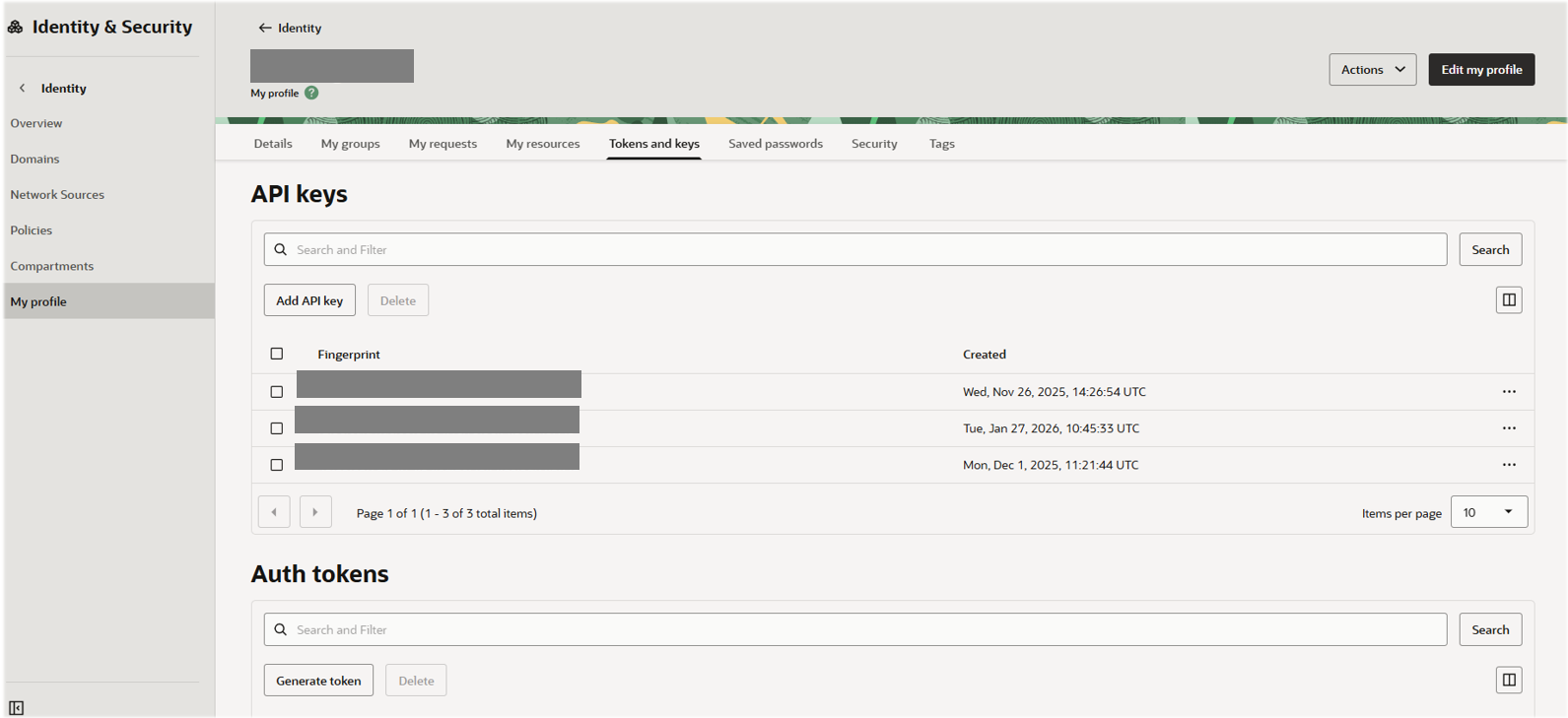
Task: Toggle the select-all checkbox in Fingerprint header
Action: 277,354
